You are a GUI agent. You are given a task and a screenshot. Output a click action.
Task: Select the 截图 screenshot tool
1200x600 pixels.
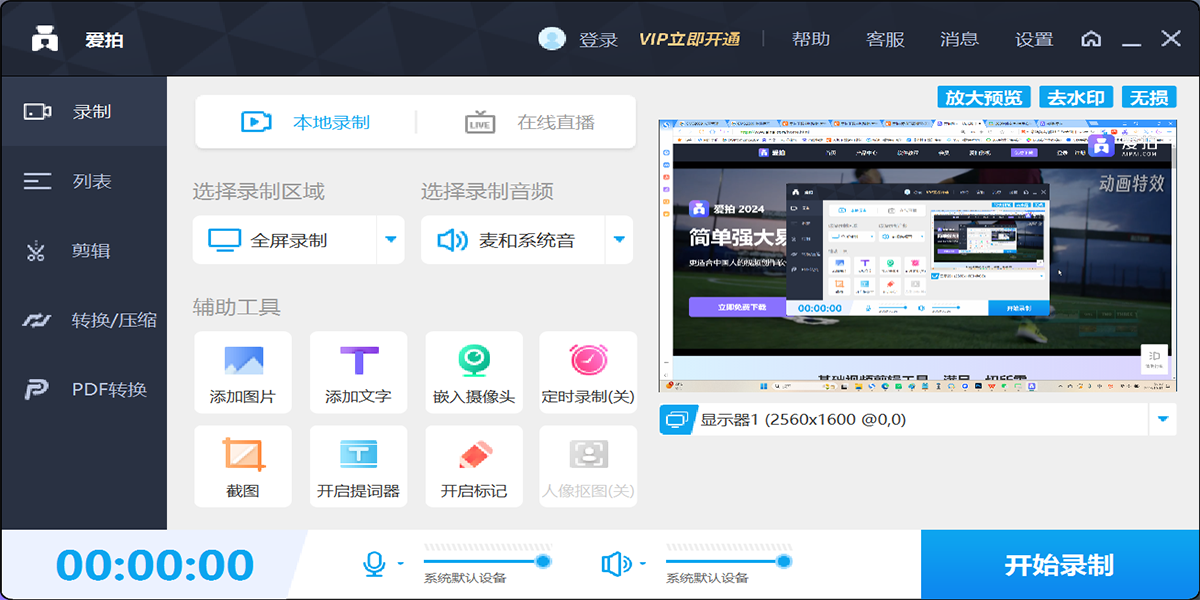[243, 466]
